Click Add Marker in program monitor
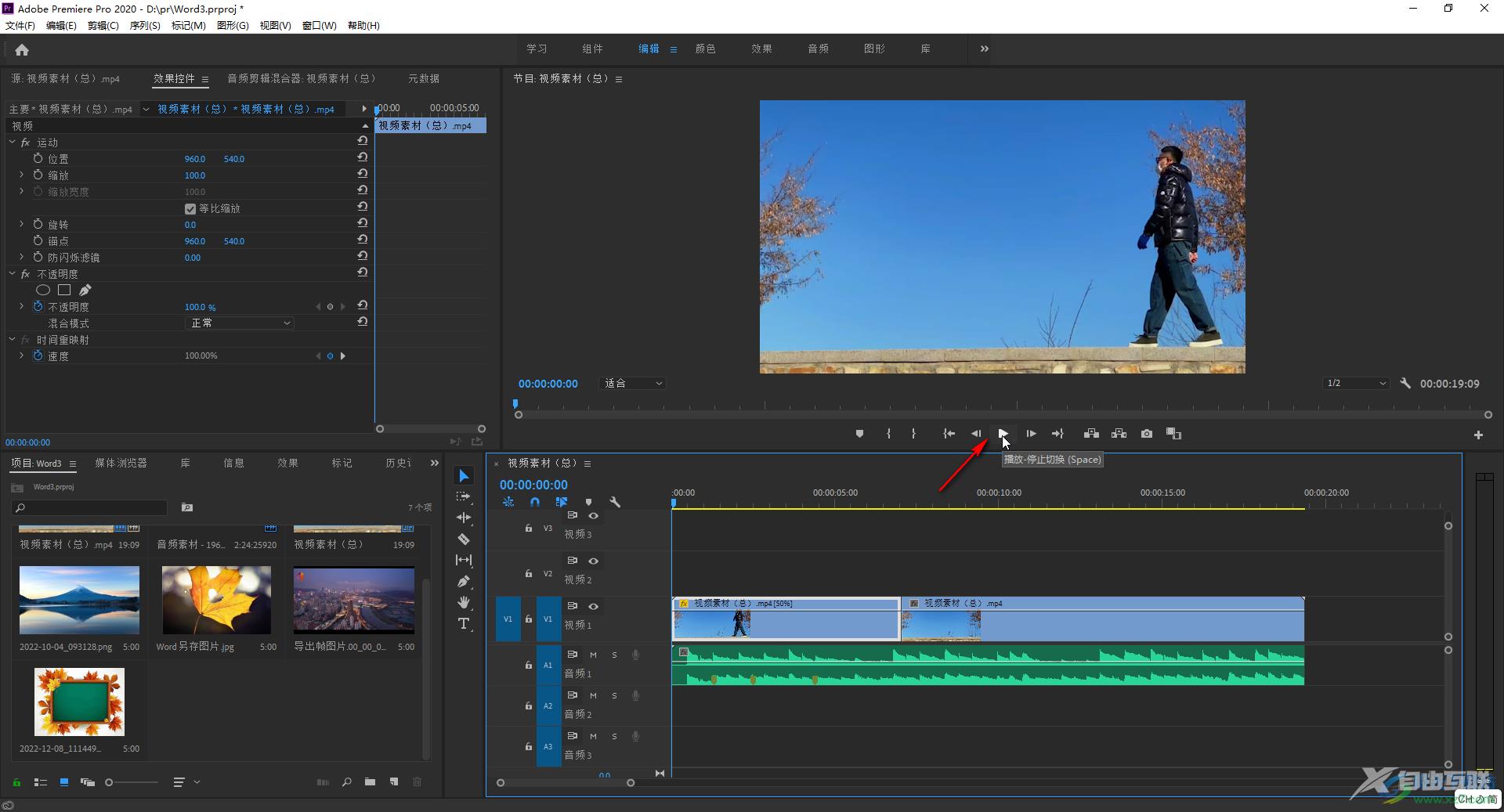 (859, 434)
